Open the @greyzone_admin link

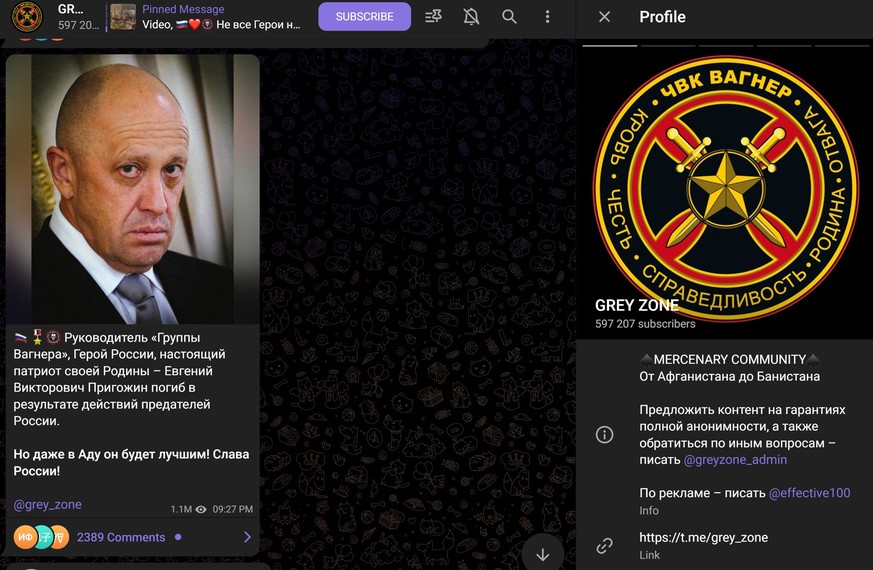[x=735, y=460]
